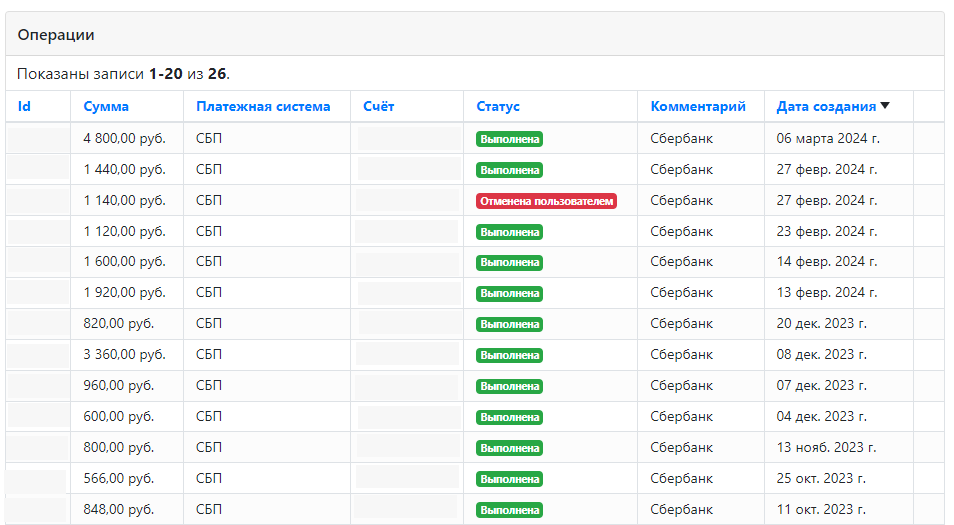Select the 1 600,00 руб. amount cell
The image size is (954, 525).
(x=125, y=262)
